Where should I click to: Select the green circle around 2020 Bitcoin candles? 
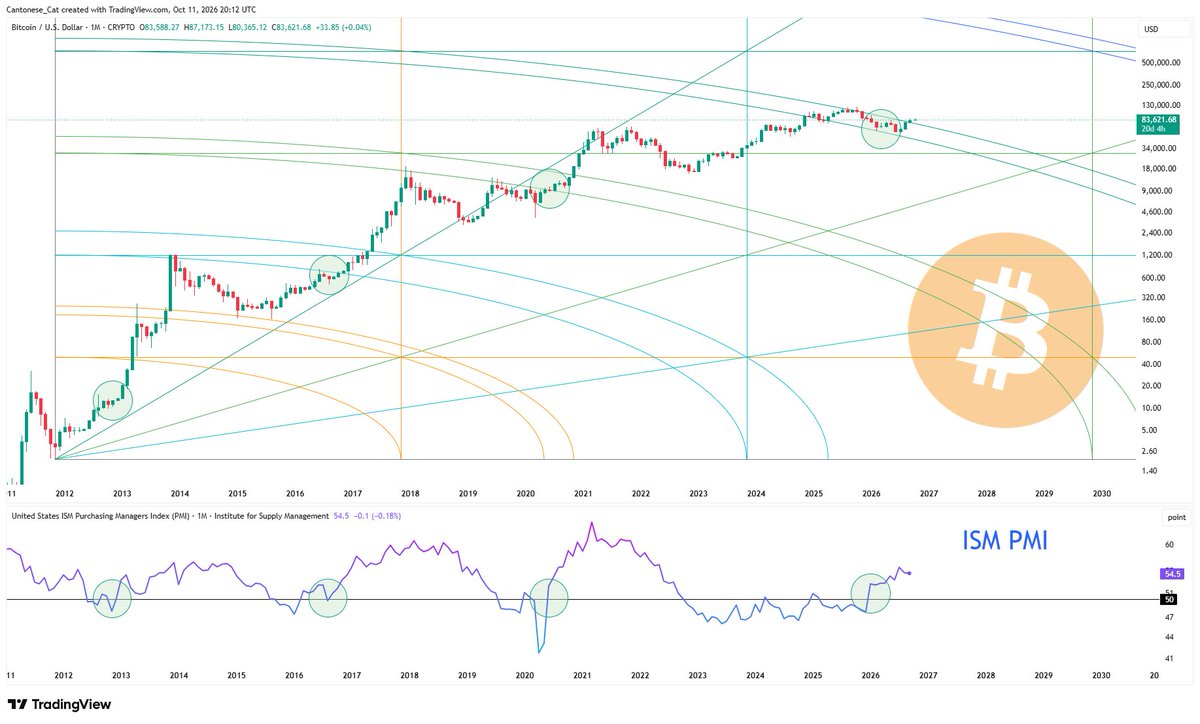pyautogui.click(x=549, y=189)
